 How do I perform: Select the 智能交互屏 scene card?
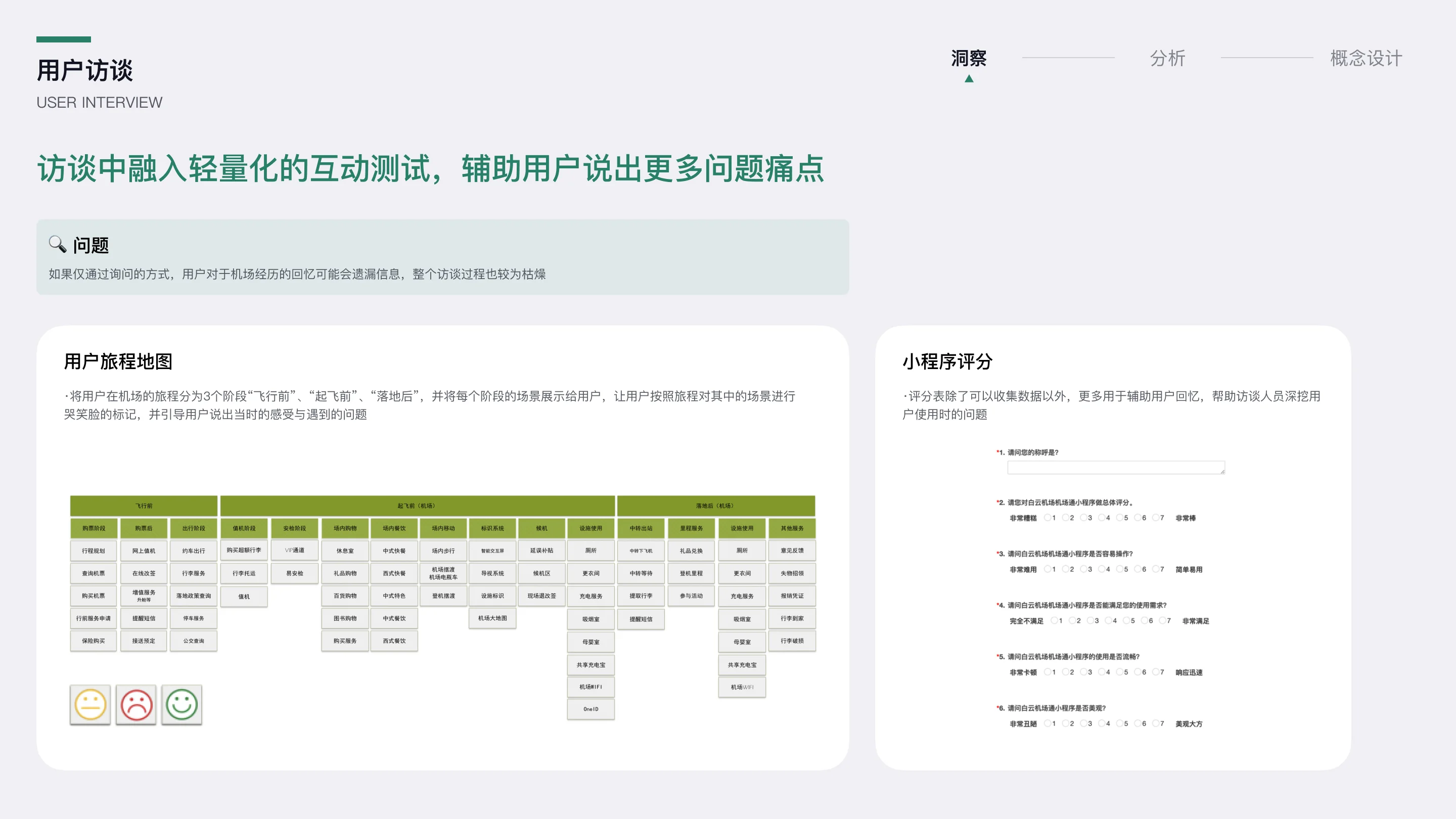(x=492, y=551)
